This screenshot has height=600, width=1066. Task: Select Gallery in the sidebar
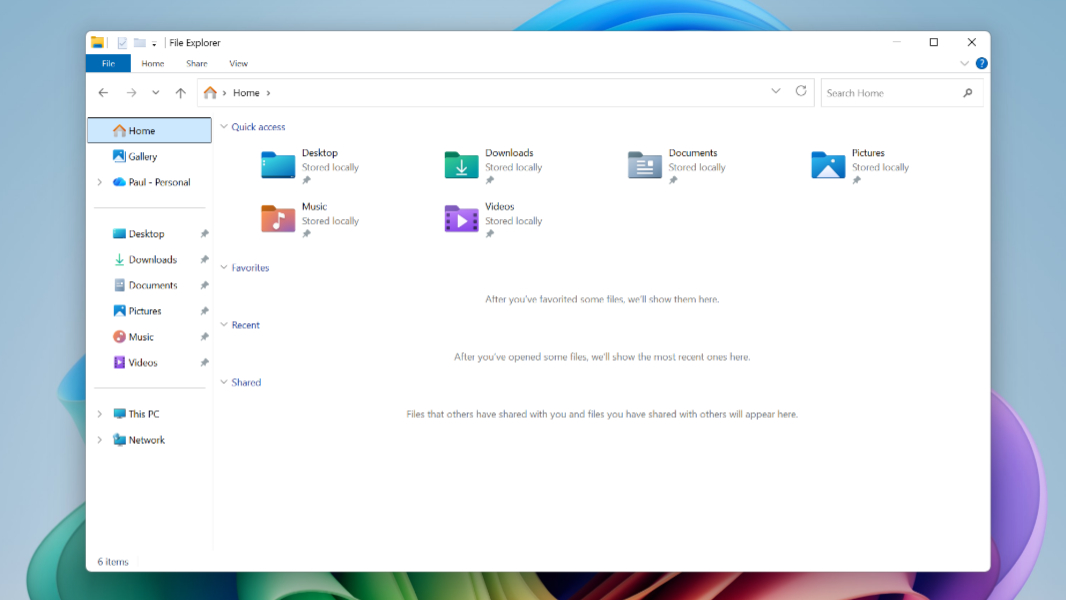pos(142,157)
